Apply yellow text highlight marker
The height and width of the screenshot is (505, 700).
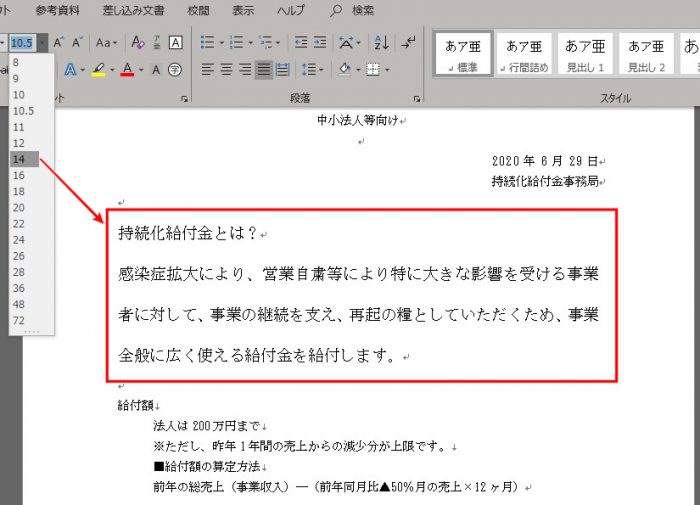99,70
